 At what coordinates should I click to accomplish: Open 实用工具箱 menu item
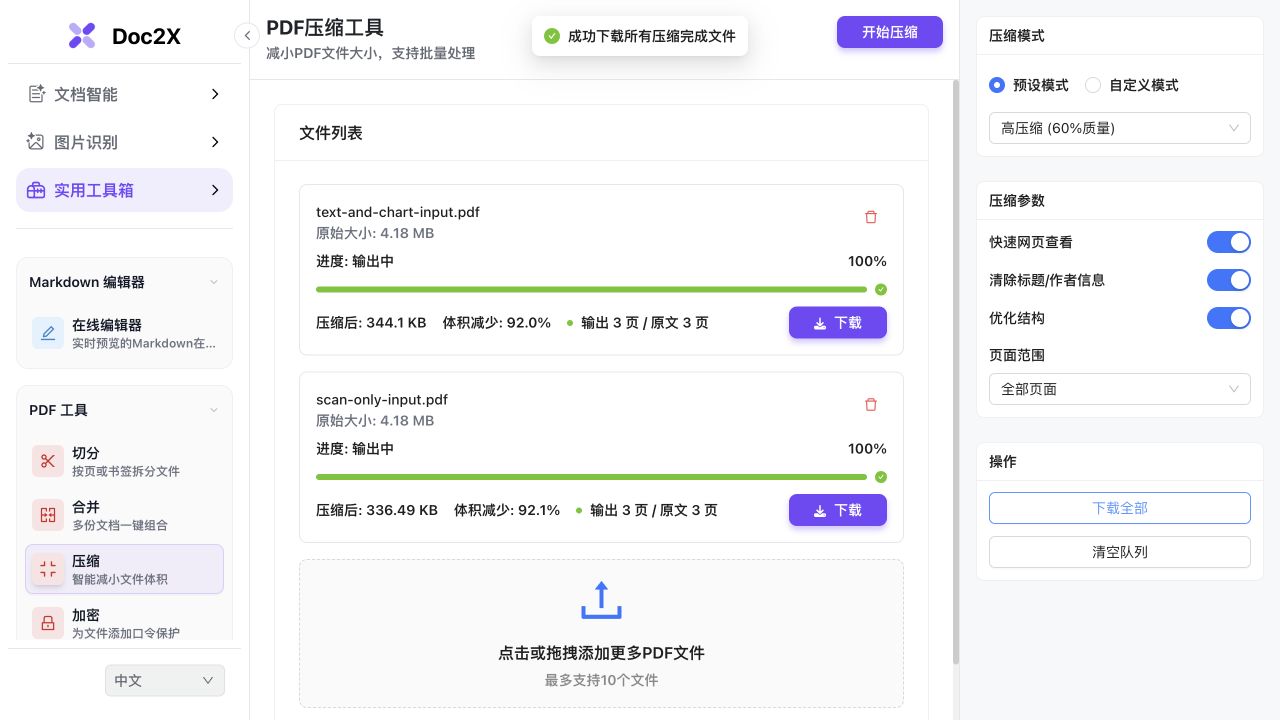pyautogui.click(x=124, y=190)
